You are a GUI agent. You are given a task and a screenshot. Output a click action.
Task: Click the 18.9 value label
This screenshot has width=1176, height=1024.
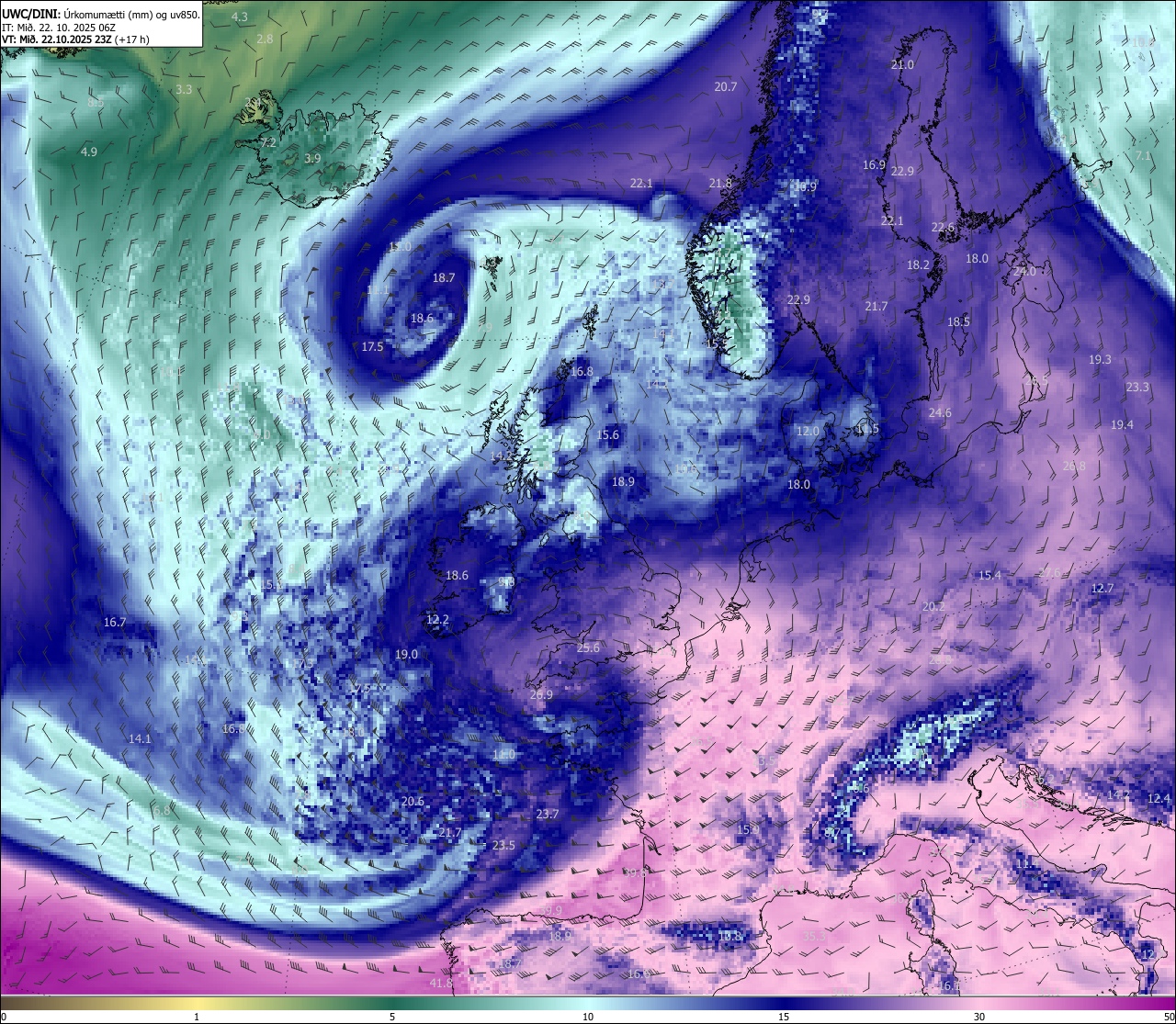(623, 481)
